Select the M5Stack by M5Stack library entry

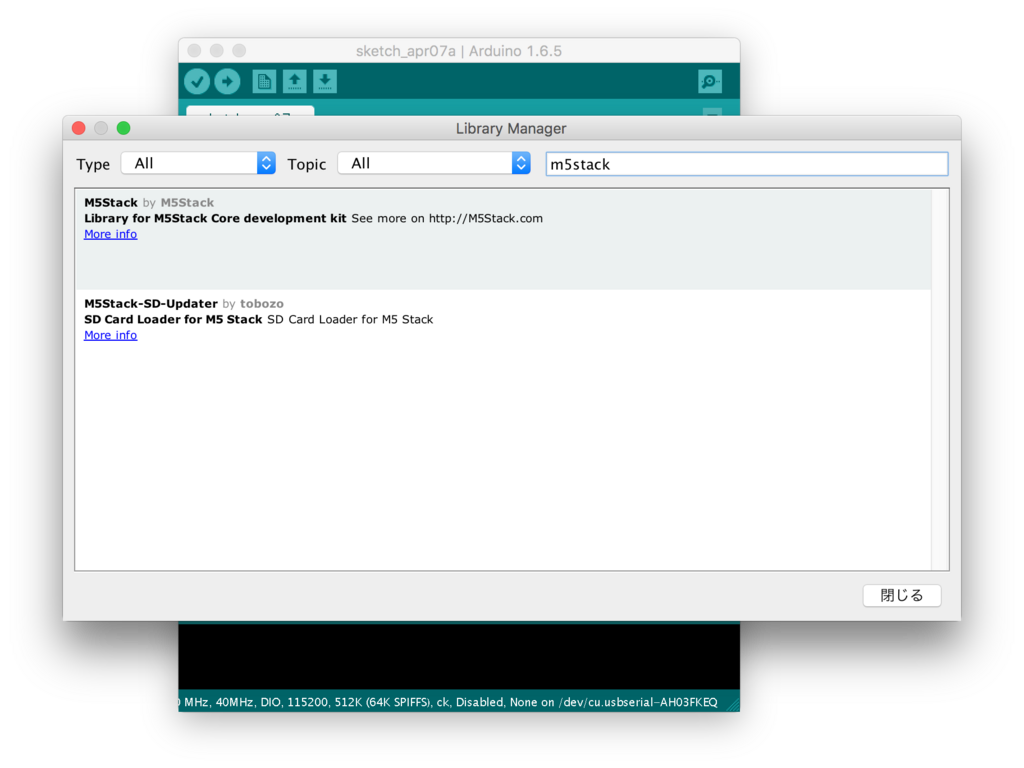coord(503,240)
